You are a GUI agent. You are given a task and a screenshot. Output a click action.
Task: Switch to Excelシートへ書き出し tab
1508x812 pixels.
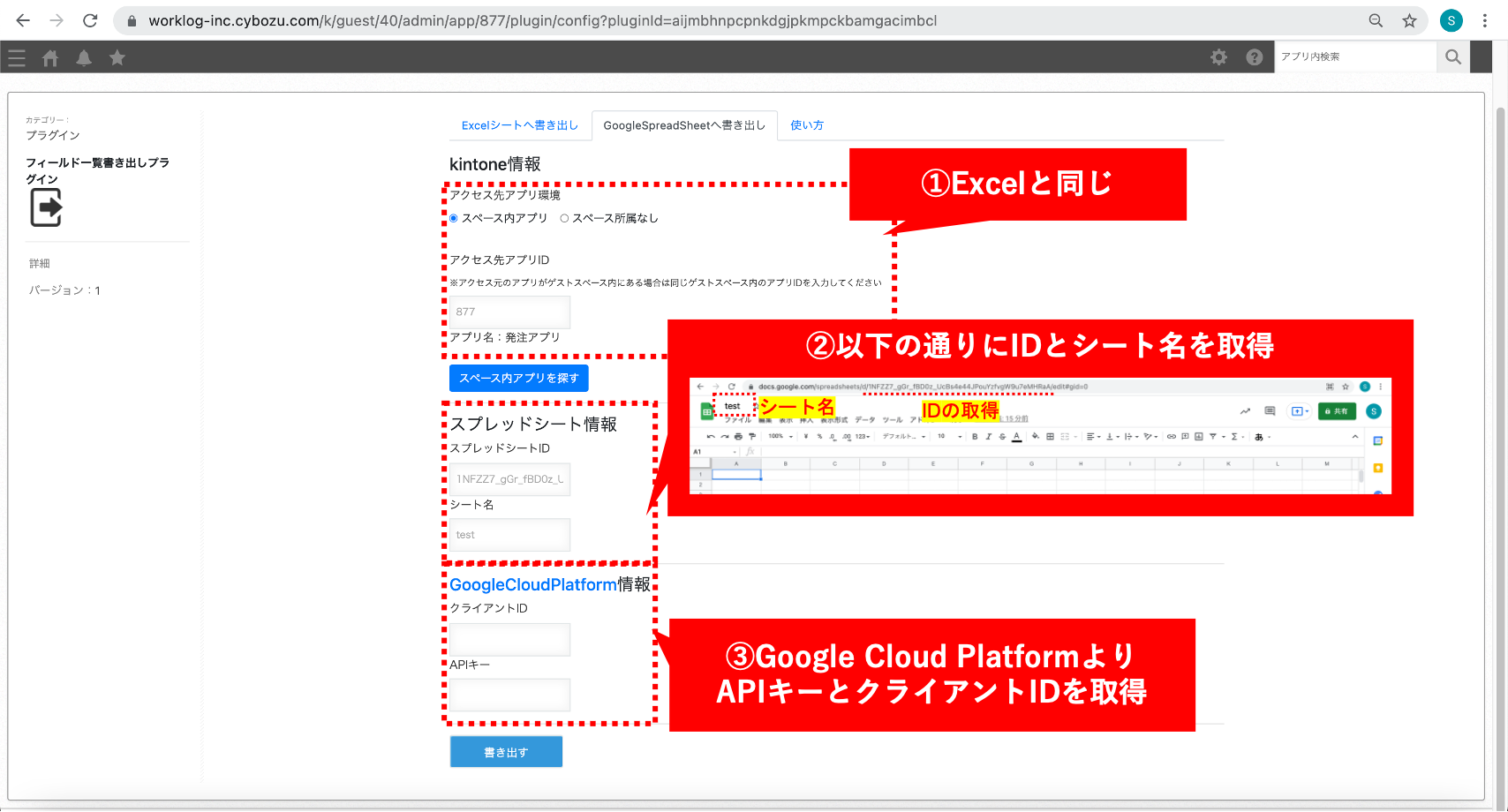point(519,125)
